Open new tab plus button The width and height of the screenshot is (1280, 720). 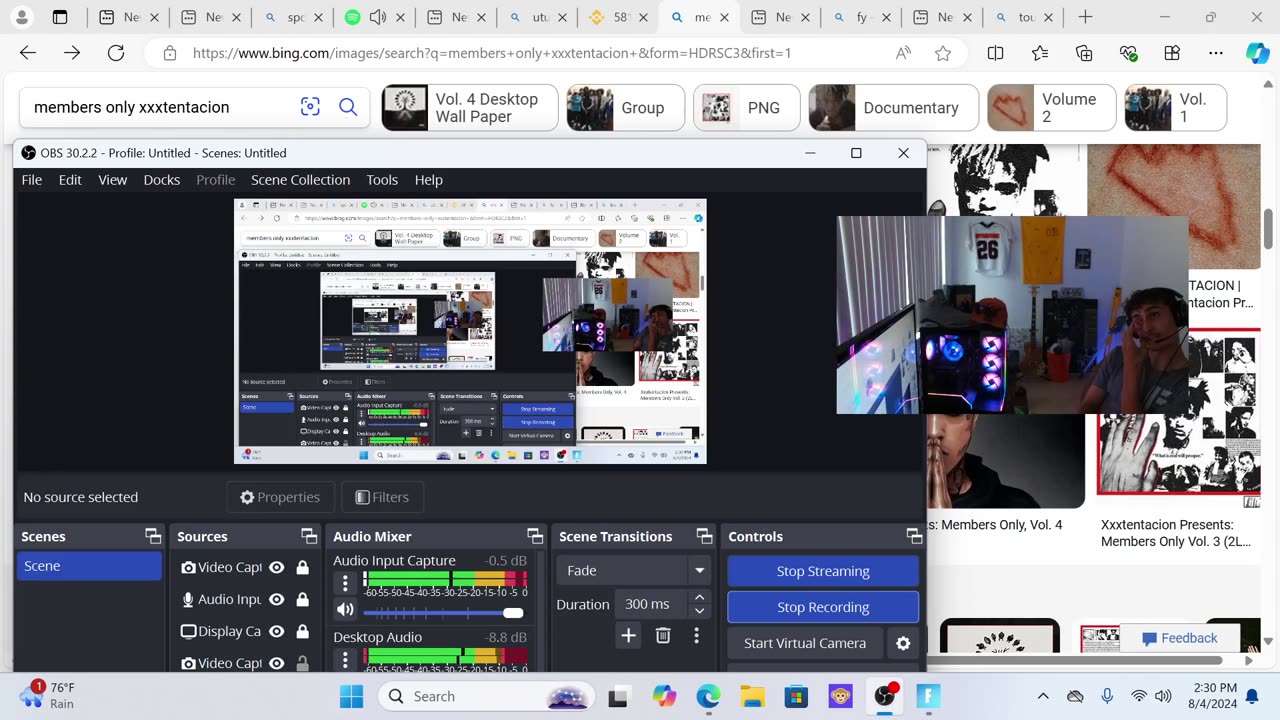coord(1085,17)
